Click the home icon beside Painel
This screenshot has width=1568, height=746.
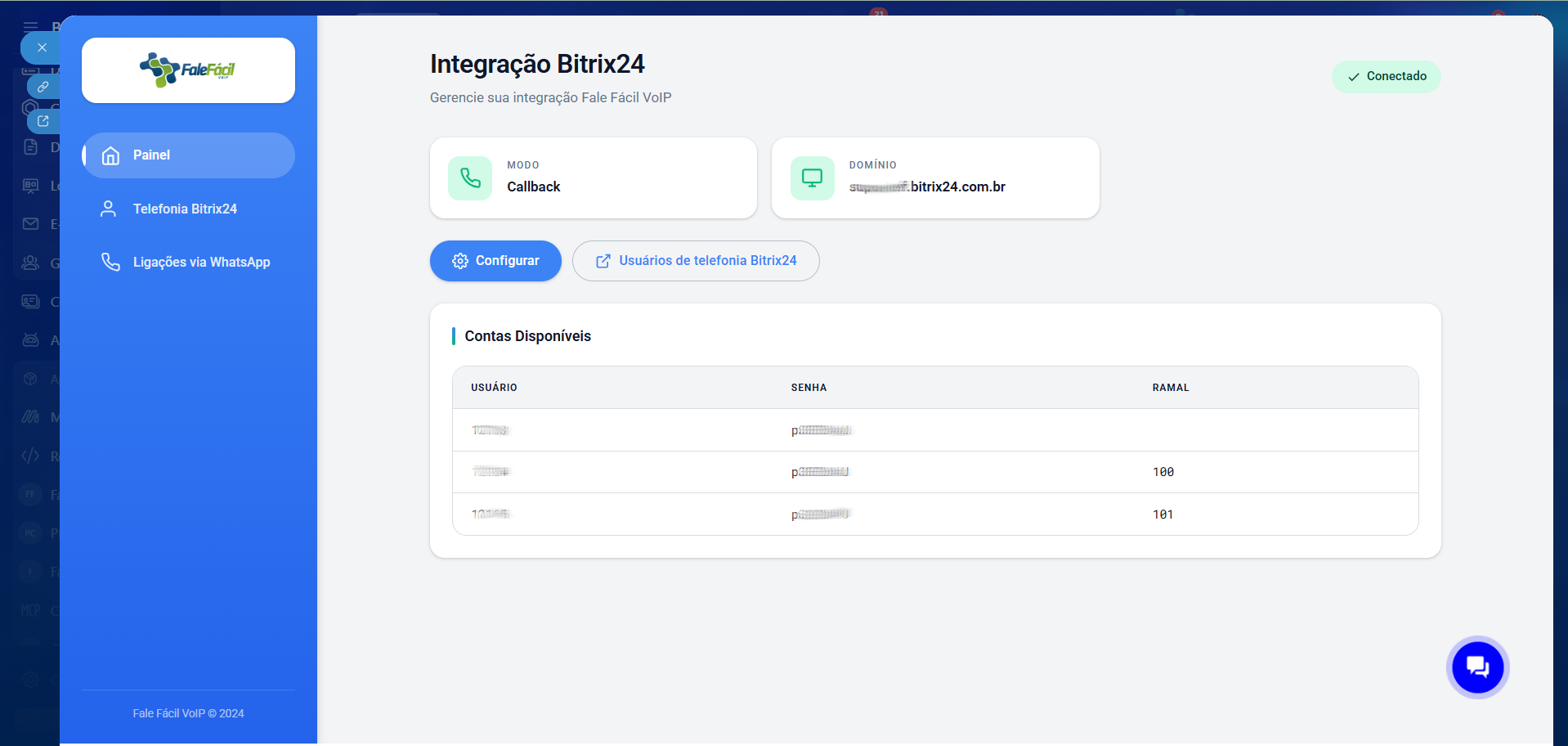click(x=110, y=155)
